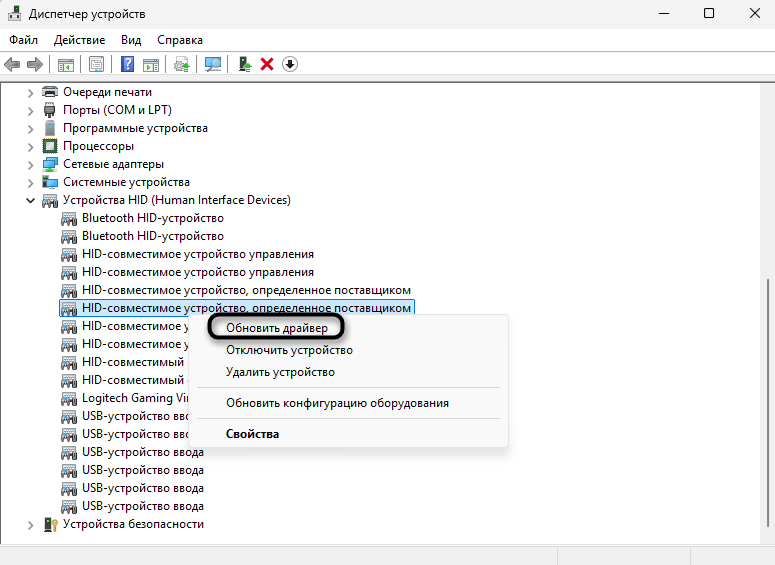This screenshot has width=775, height=565.
Task: Scan for hardware changes monitor-magnifier icon
Action: [x=213, y=64]
